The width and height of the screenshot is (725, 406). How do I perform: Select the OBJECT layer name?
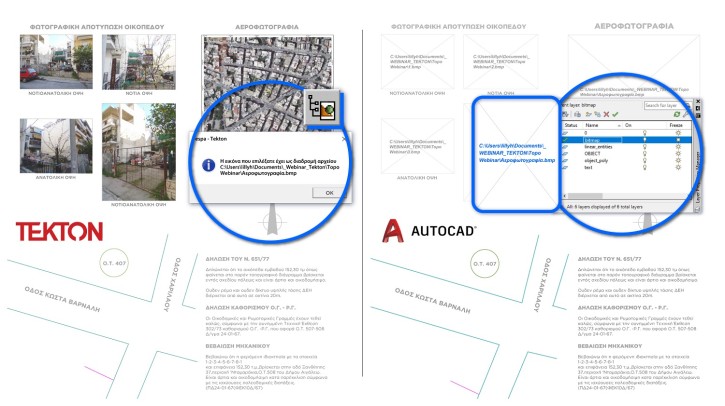coord(592,154)
